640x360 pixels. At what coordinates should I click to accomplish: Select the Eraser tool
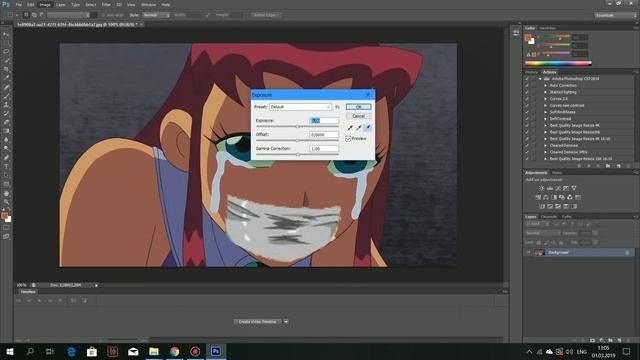(x=6, y=122)
